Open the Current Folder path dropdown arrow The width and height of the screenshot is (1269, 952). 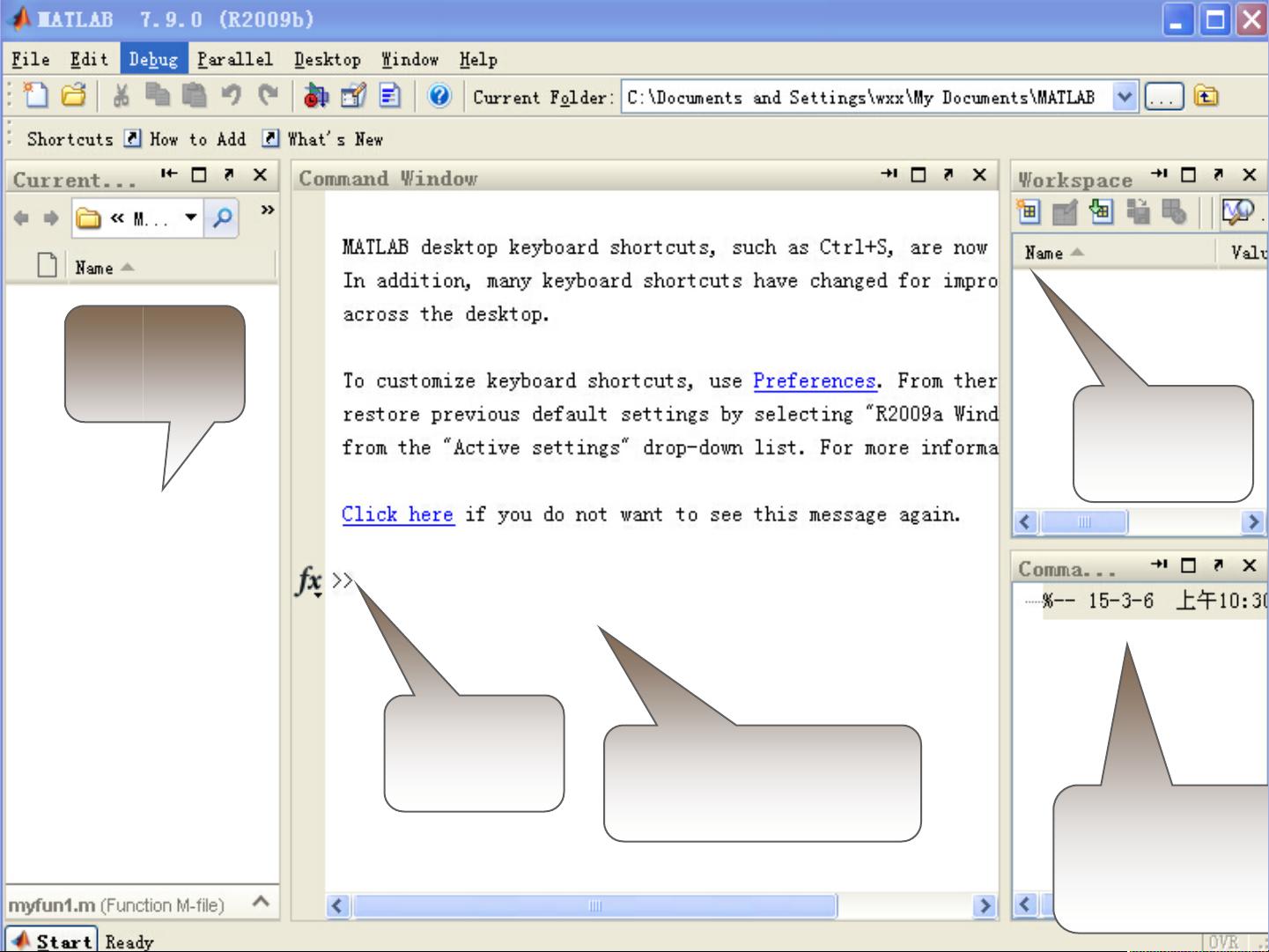[1125, 97]
